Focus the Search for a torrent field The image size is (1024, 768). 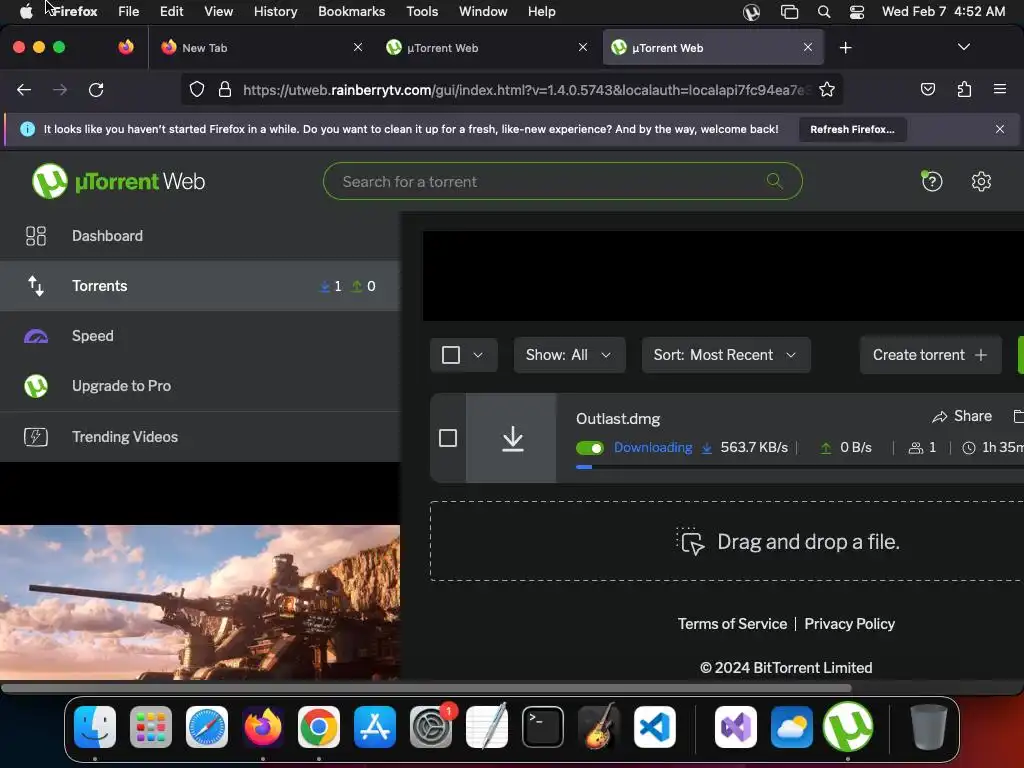pos(562,181)
